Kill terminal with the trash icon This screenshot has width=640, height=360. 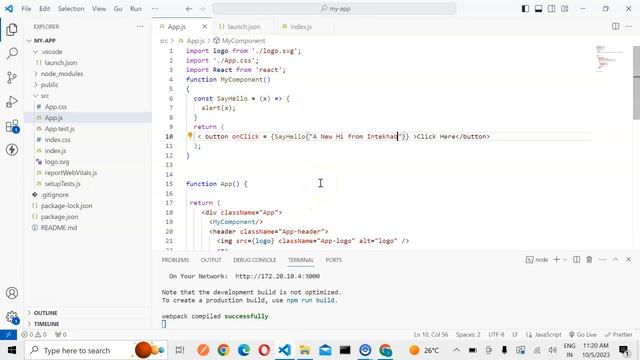pyautogui.click(x=589, y=260)
